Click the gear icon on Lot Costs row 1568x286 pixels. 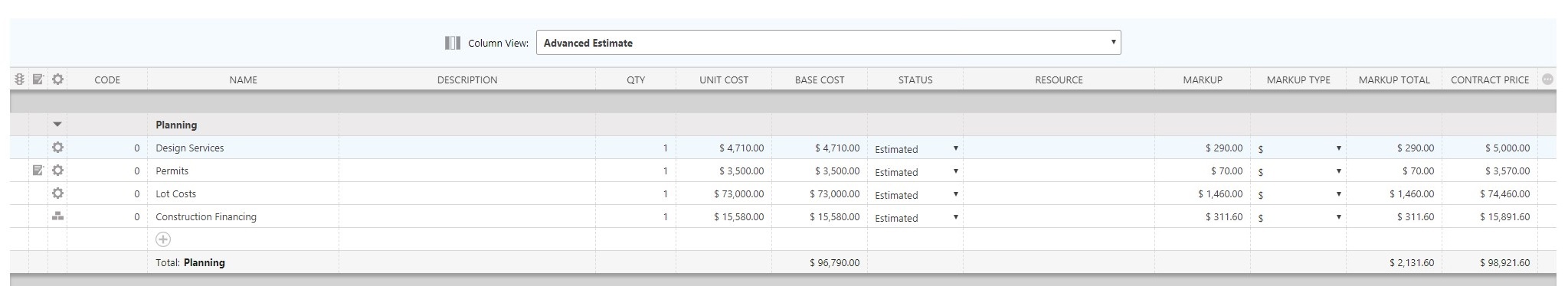coord(57,193)
